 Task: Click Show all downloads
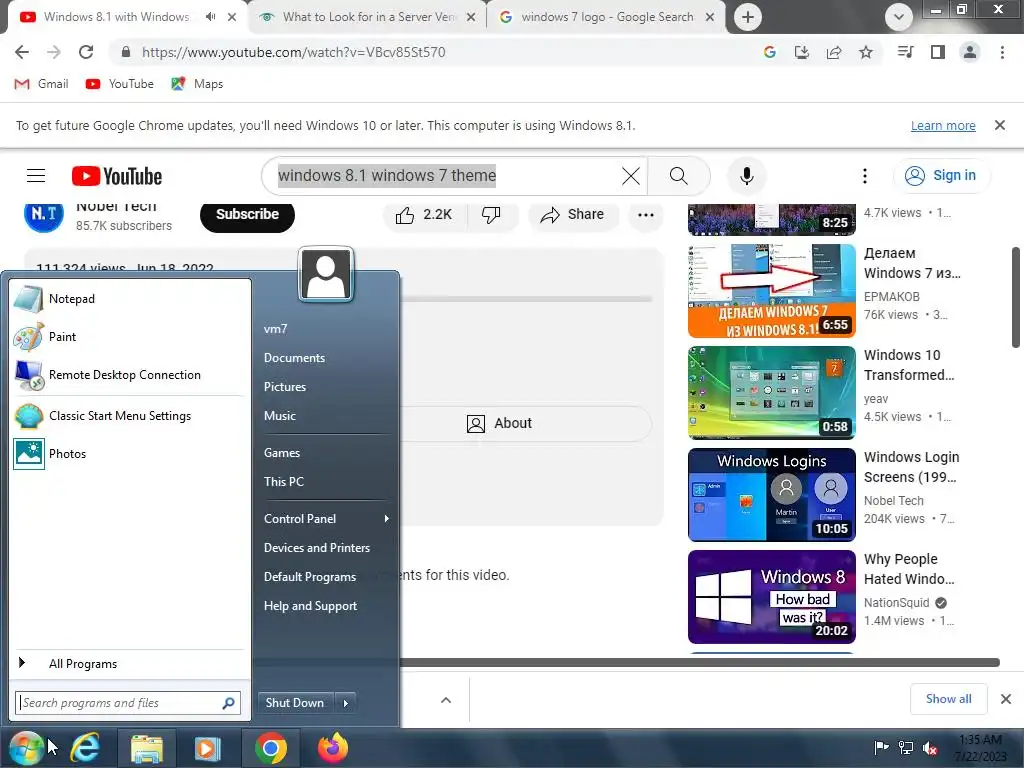click(948, 699)
